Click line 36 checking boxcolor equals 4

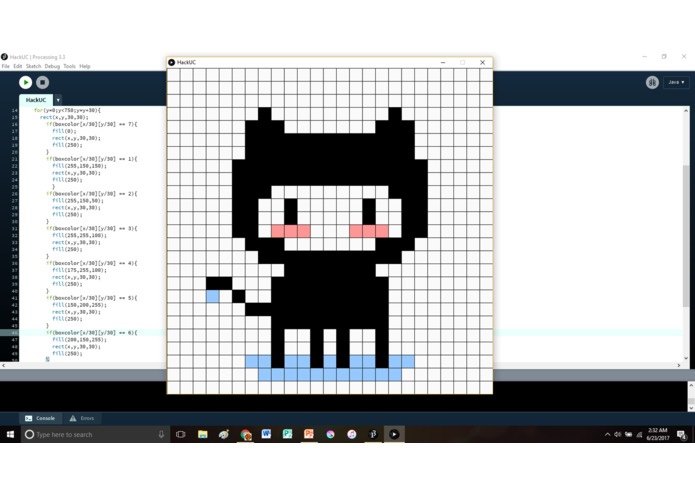[x=92, y=263]
